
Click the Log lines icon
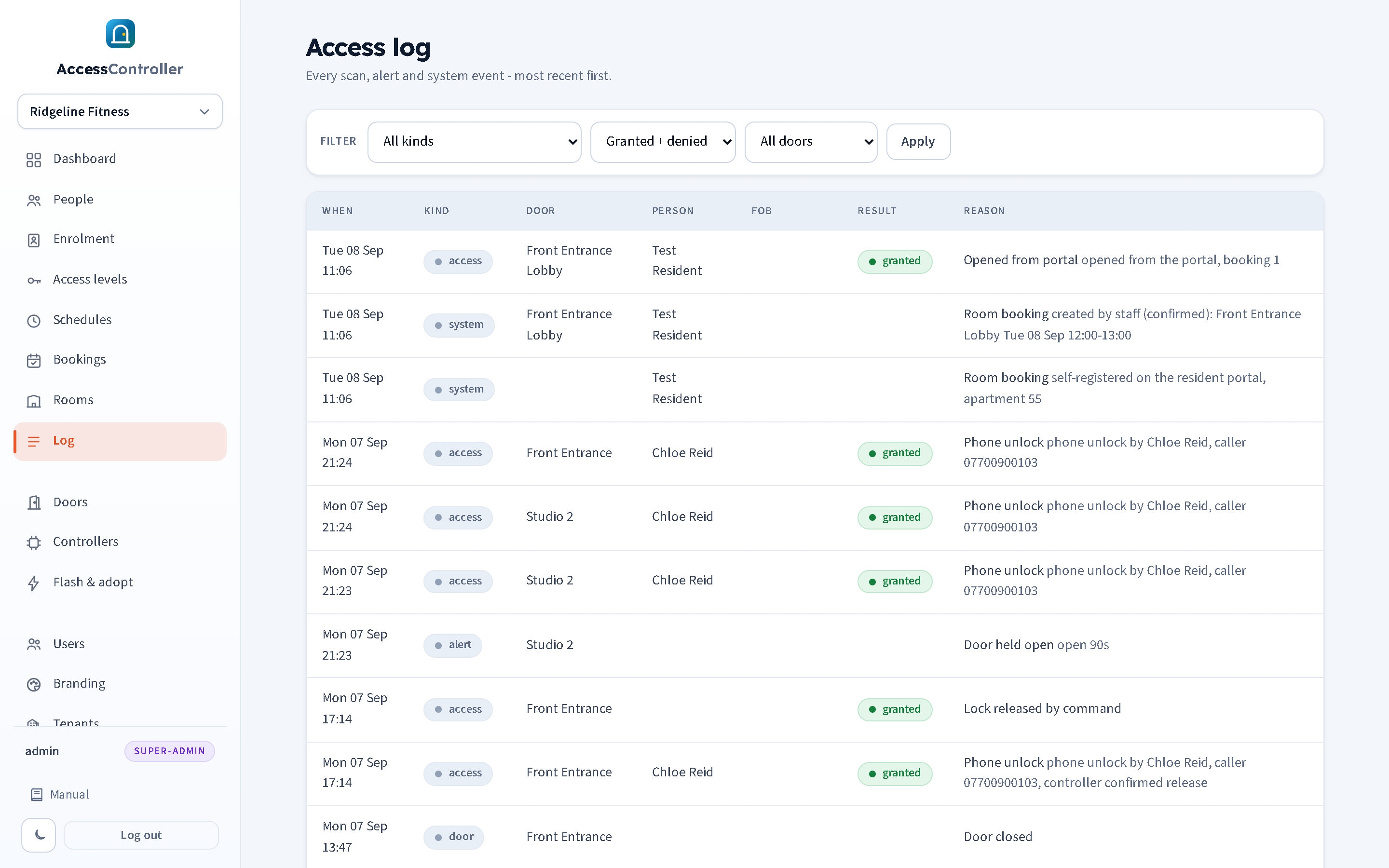click(x=34, y=441)
